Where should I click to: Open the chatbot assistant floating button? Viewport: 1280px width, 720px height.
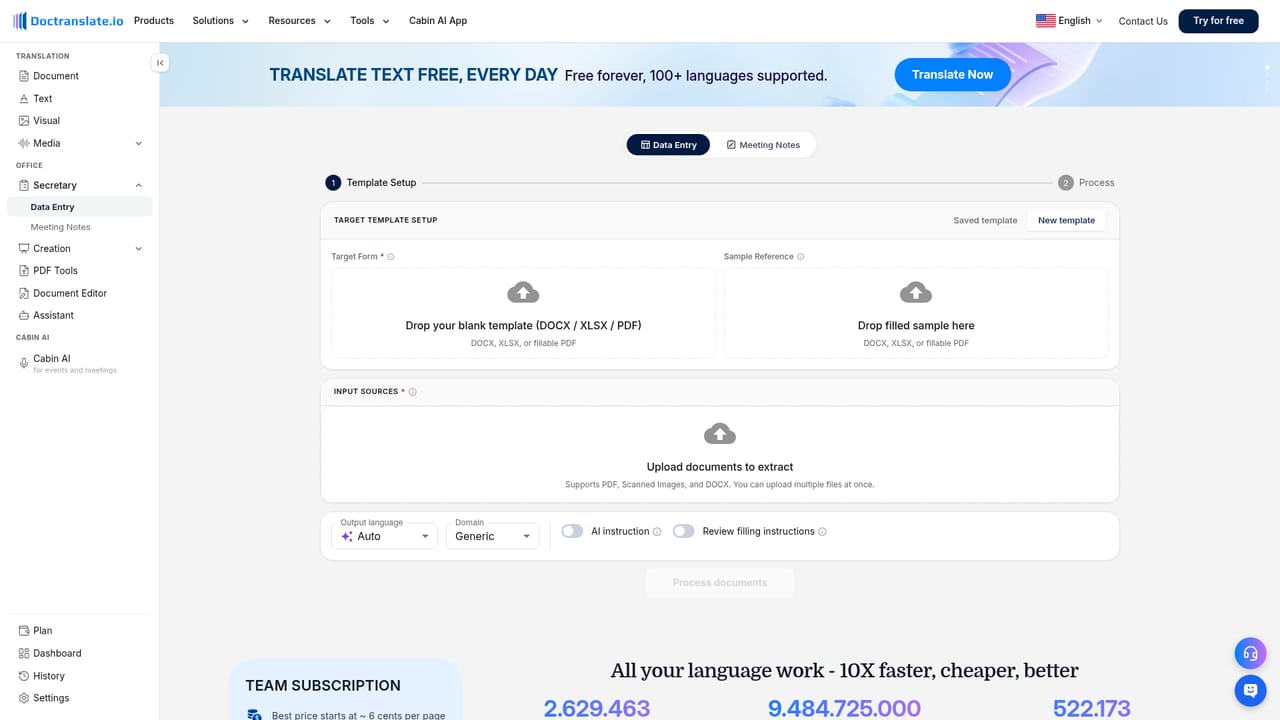point(1250,691)
